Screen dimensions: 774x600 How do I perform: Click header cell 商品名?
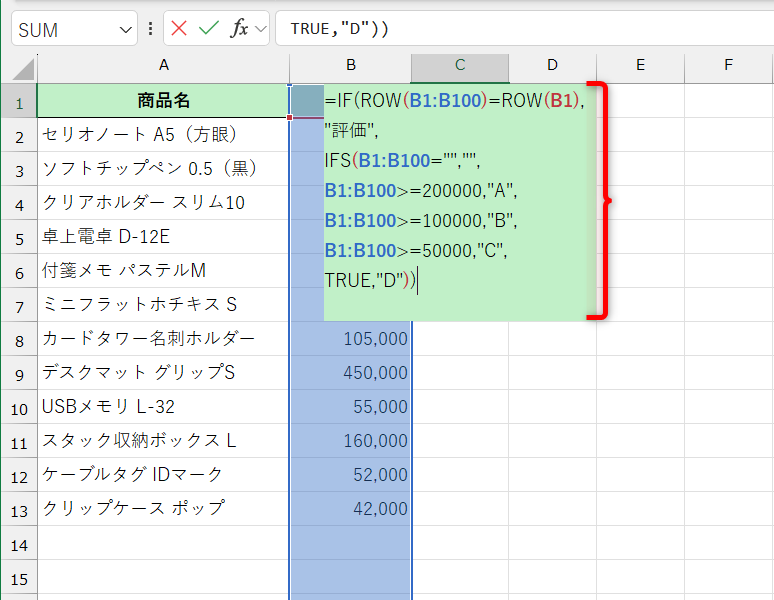[163, 101]
